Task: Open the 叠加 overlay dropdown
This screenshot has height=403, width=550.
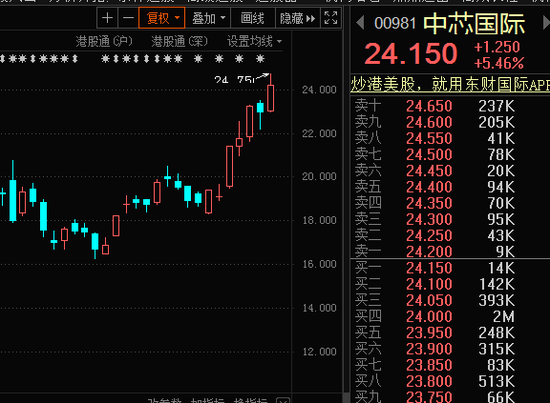Action: tap(208, 18)
